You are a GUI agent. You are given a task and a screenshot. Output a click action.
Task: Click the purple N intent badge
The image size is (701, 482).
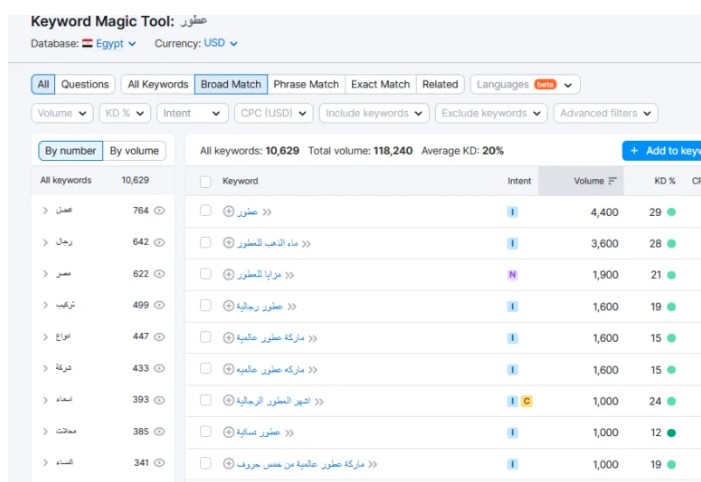(x=512, y=275)
